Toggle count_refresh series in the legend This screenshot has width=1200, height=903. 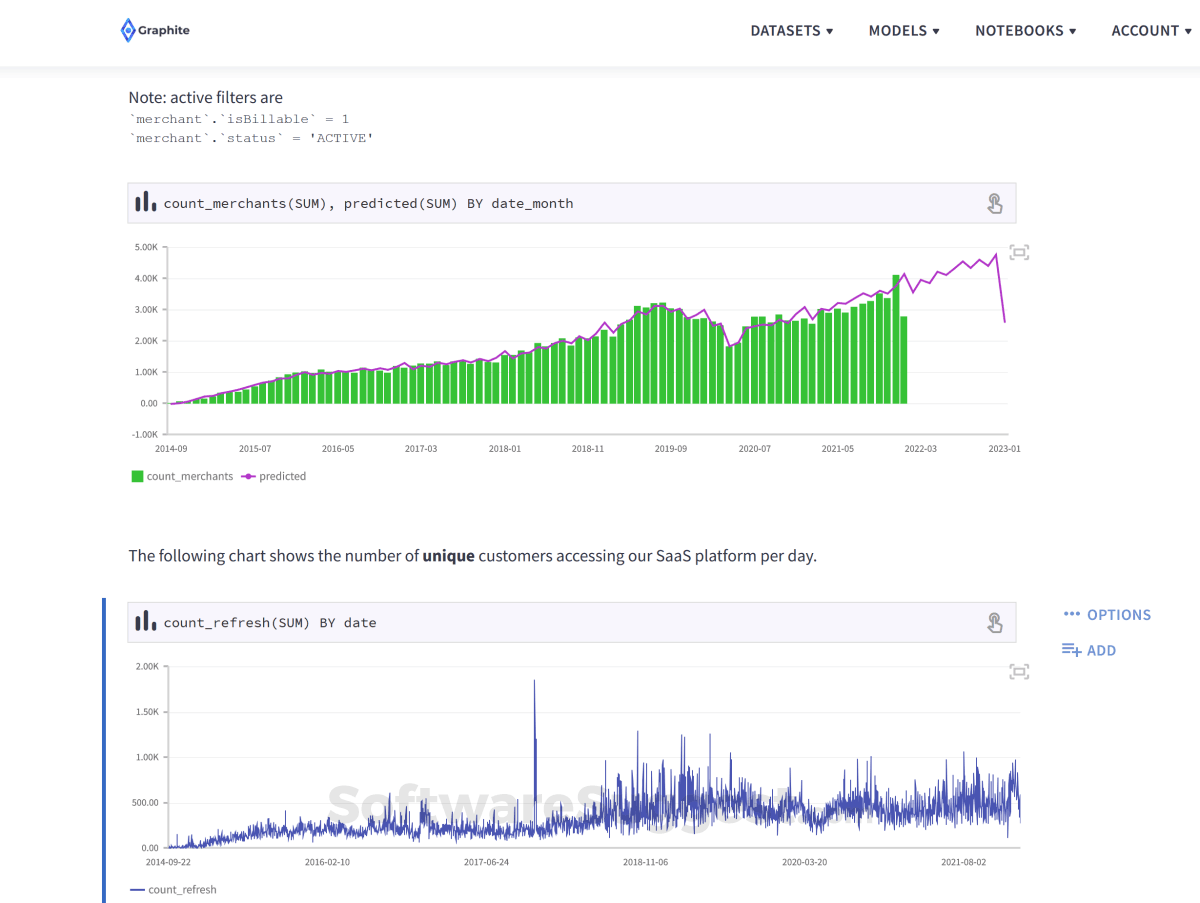[174, 890]
